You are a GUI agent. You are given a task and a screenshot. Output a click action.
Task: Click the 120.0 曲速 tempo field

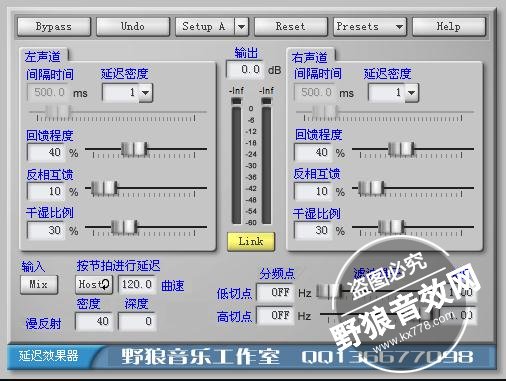137,284
